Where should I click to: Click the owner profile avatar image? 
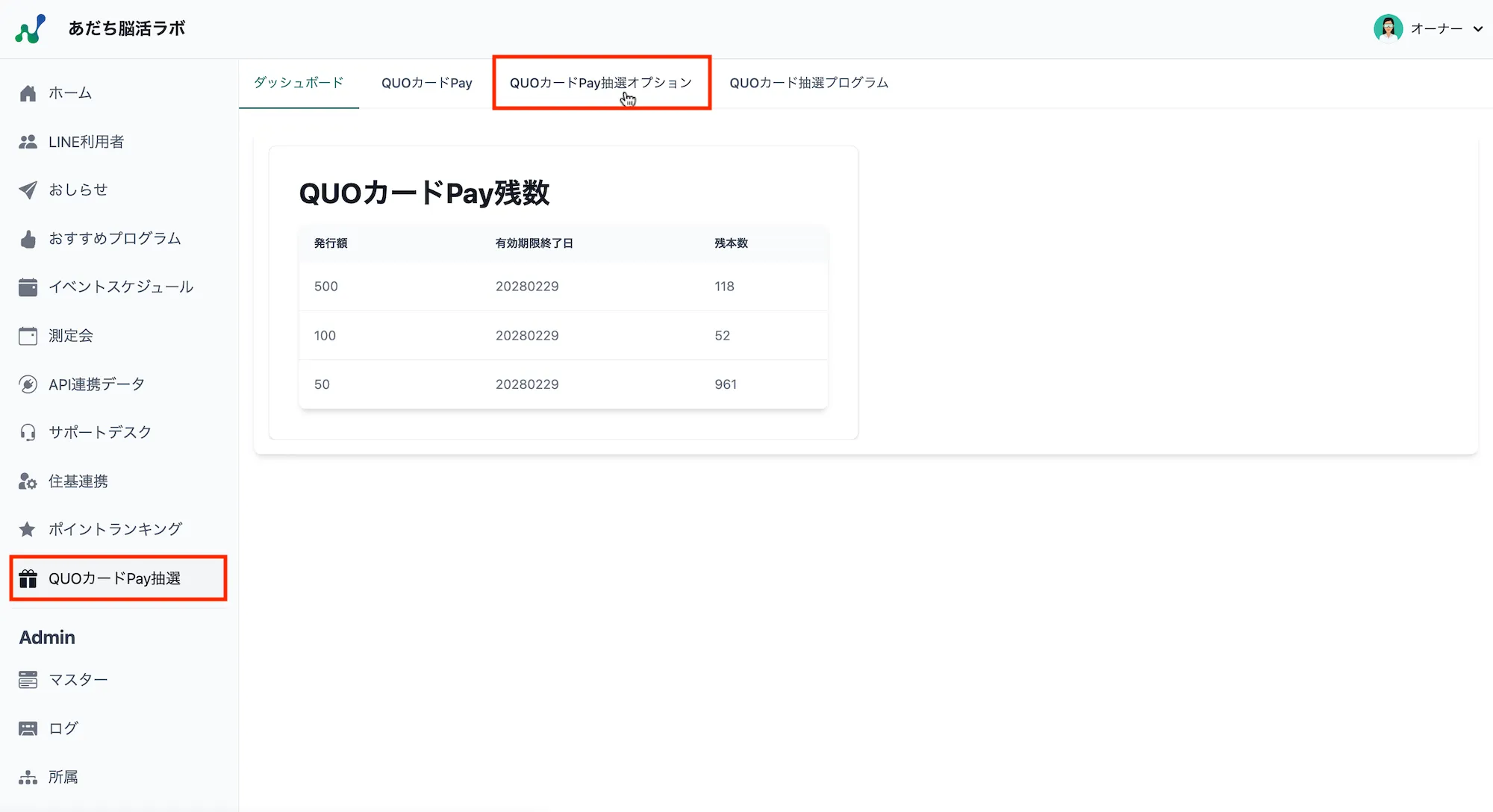(1389, 28)
